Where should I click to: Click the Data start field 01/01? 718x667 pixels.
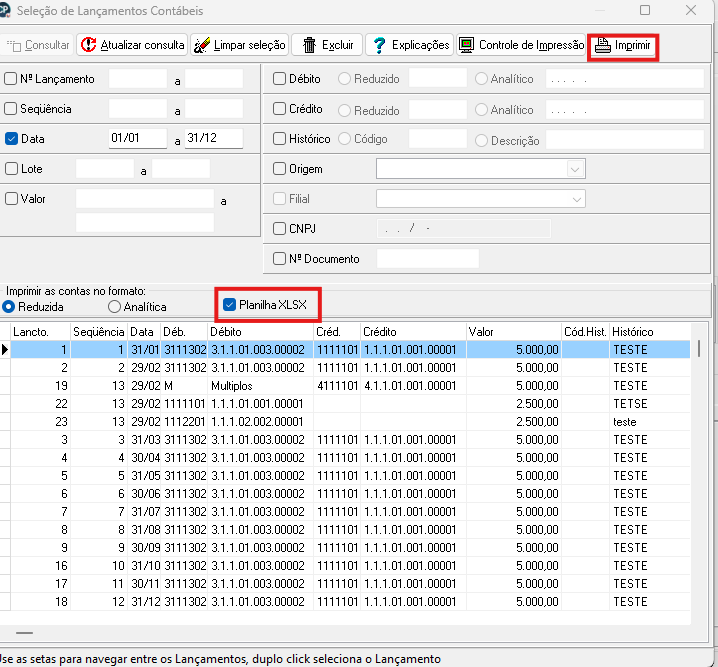point(138,138)
